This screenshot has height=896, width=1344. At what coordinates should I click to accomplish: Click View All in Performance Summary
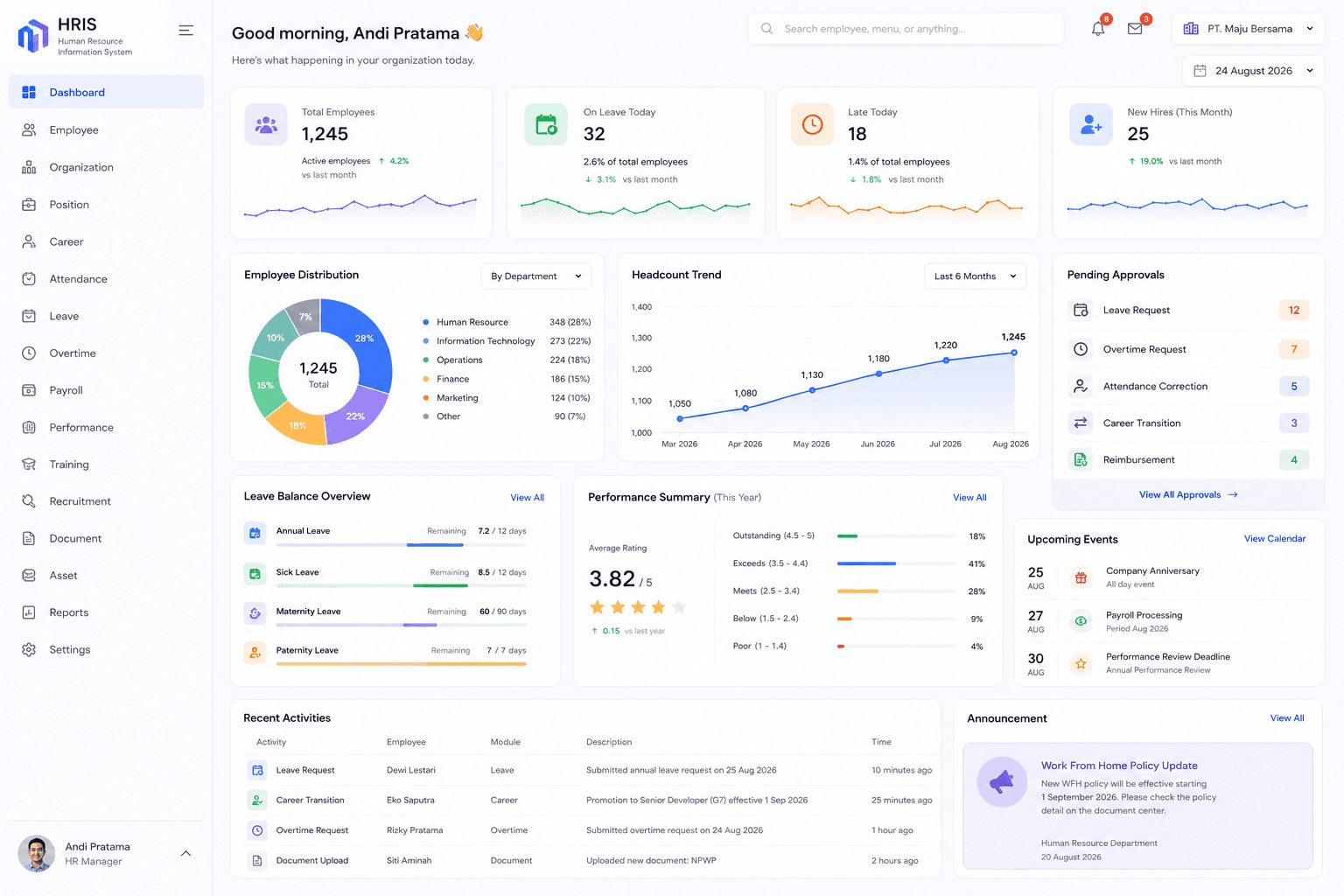pyautogui.click(x=969, y=498)
